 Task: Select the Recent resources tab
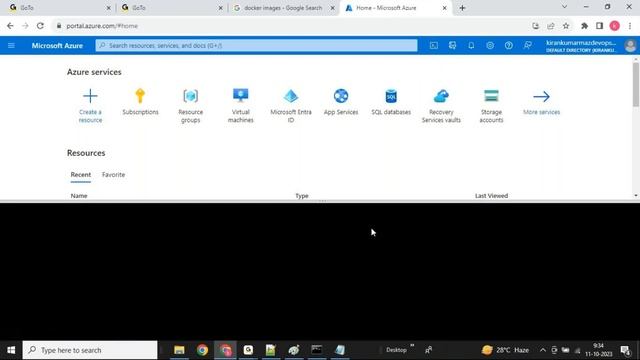81,175
